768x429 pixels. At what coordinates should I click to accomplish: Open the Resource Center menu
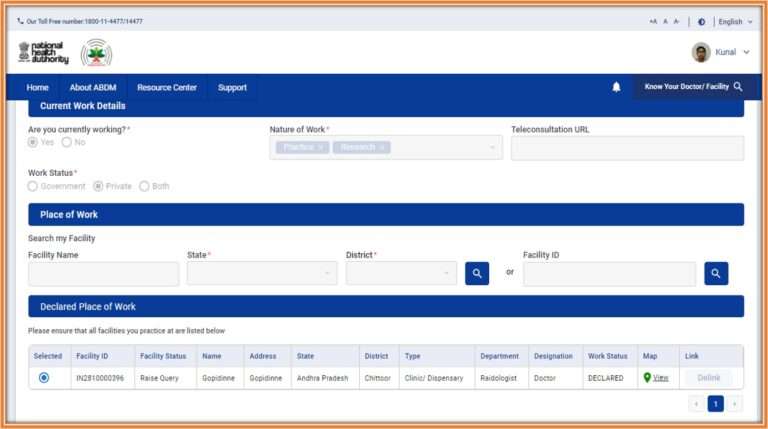tap(167, 87)
